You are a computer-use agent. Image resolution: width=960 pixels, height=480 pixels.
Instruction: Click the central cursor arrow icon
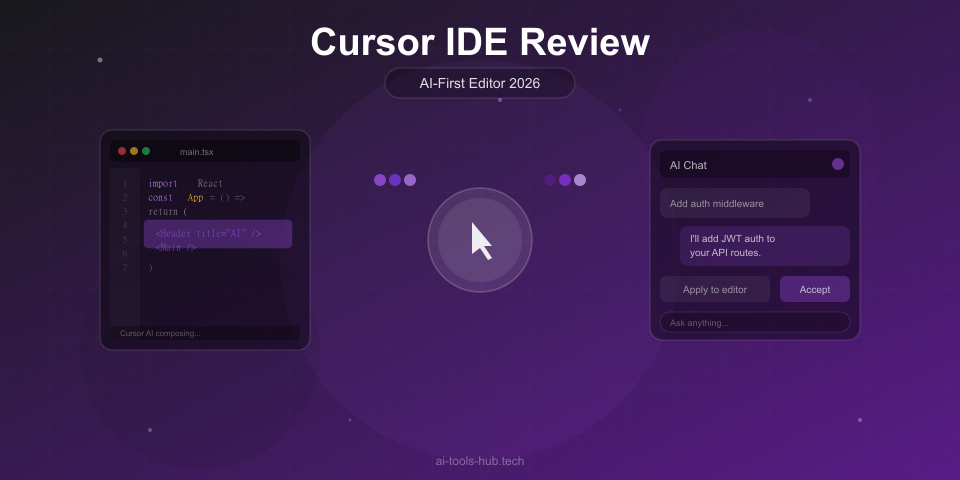click(x=481, y=241)
